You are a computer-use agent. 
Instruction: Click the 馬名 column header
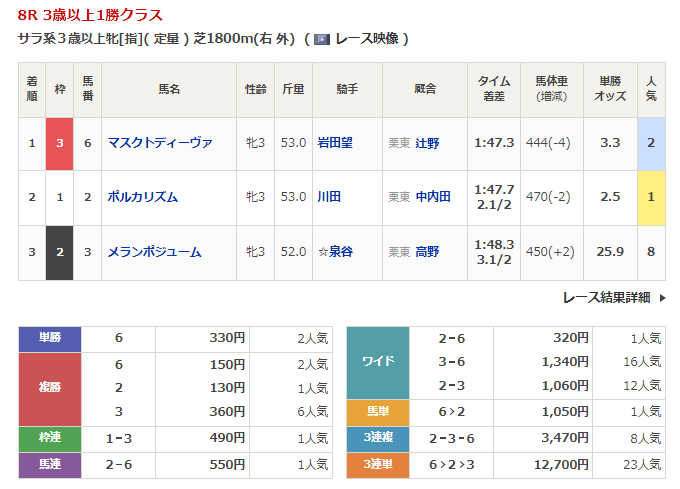168,89
